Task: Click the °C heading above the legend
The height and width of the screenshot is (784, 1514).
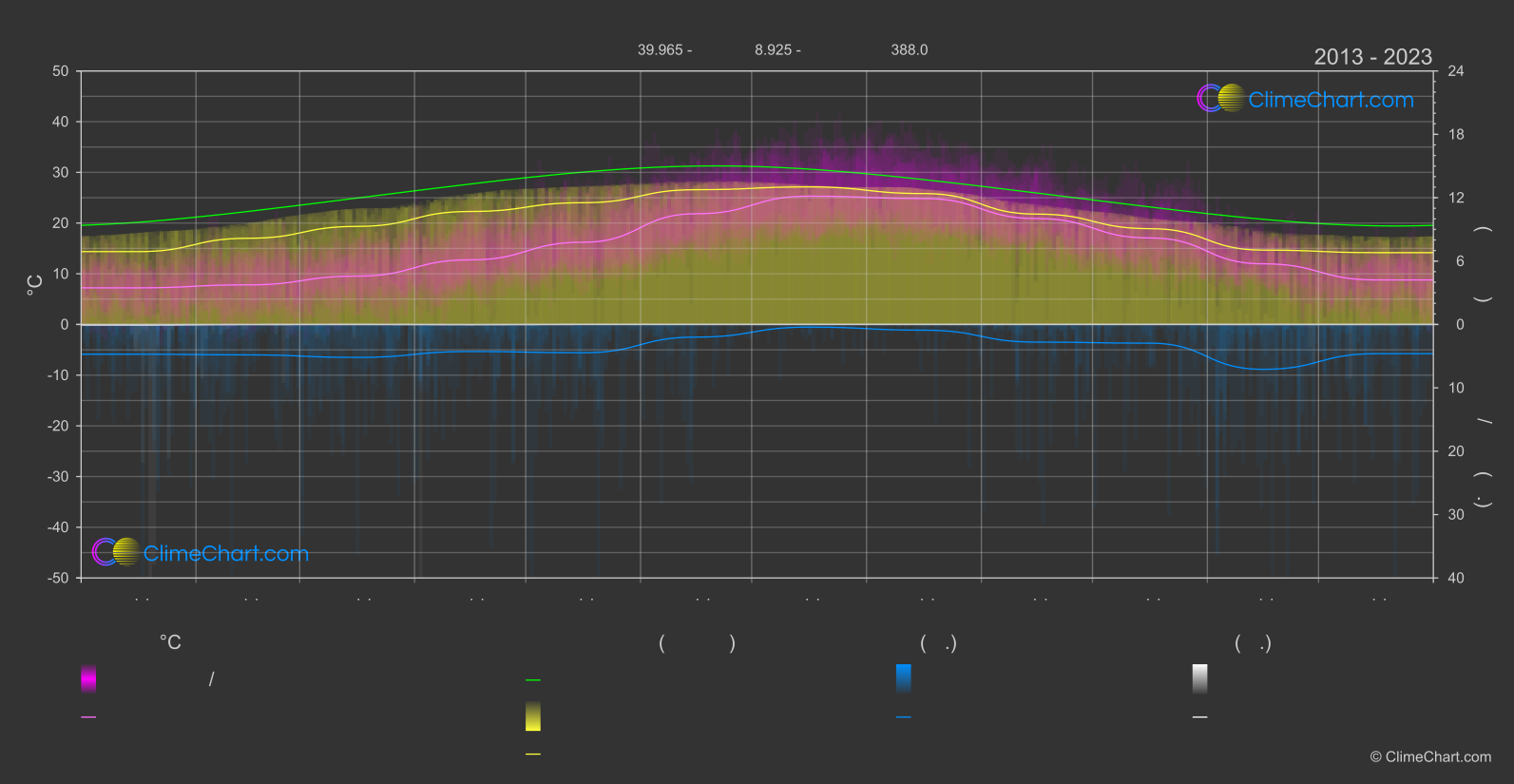Action: coord(170,643)
